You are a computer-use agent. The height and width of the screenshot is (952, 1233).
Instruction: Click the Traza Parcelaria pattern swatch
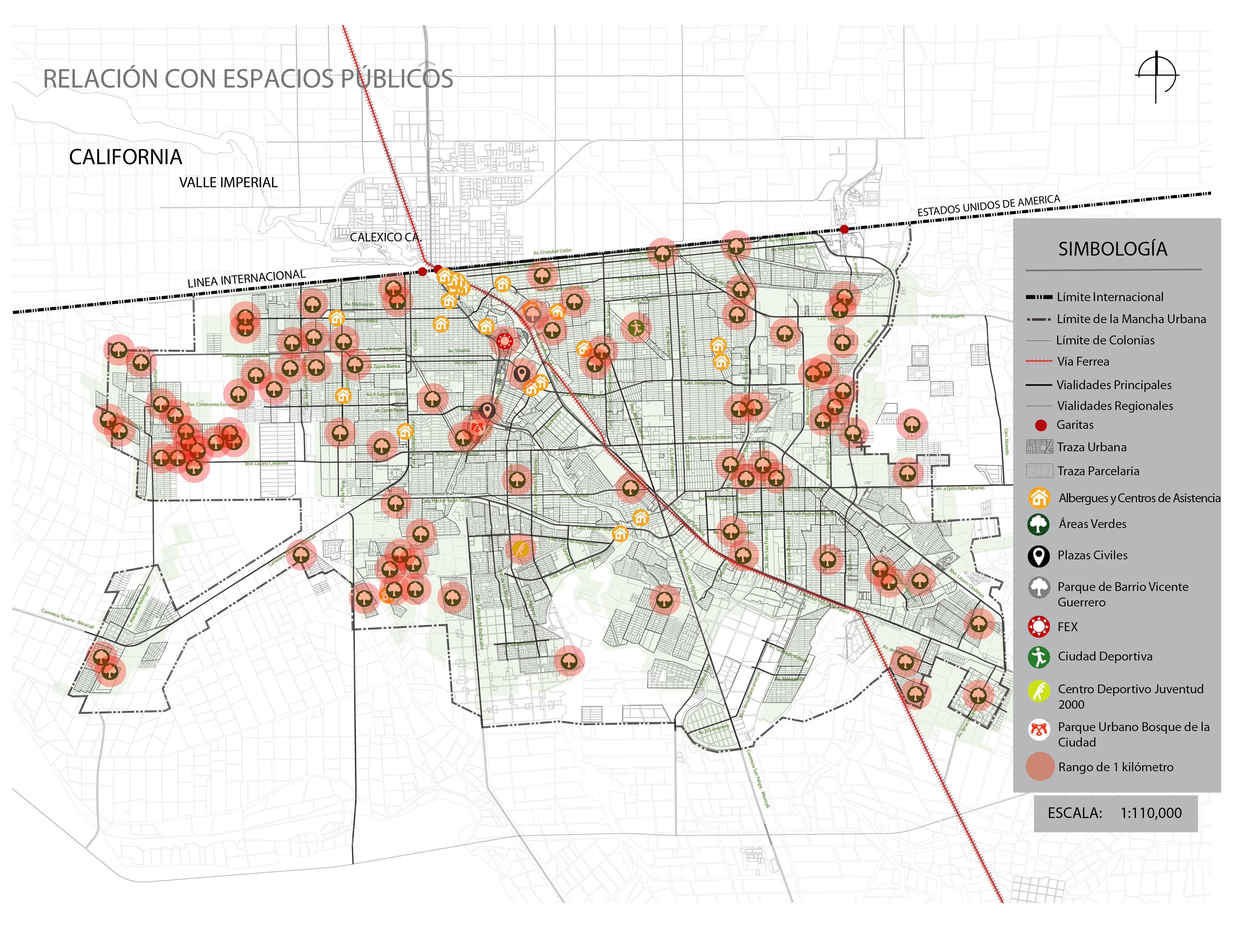tap(1039, 470)
